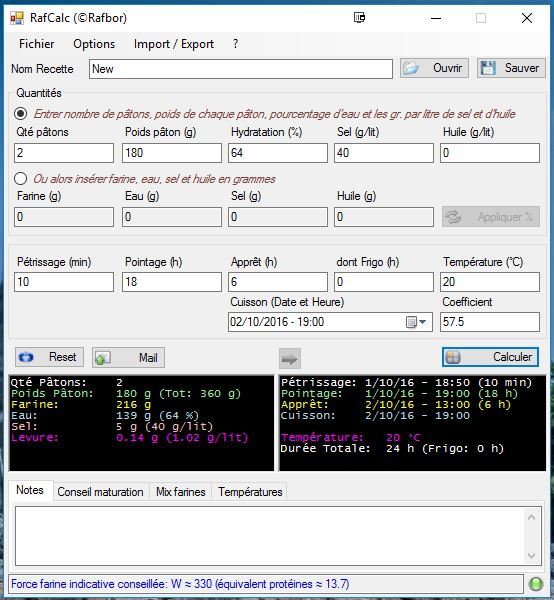Screen dimensions: 554x600
Task: Click the Qté pâtons field
Action: 64,153
